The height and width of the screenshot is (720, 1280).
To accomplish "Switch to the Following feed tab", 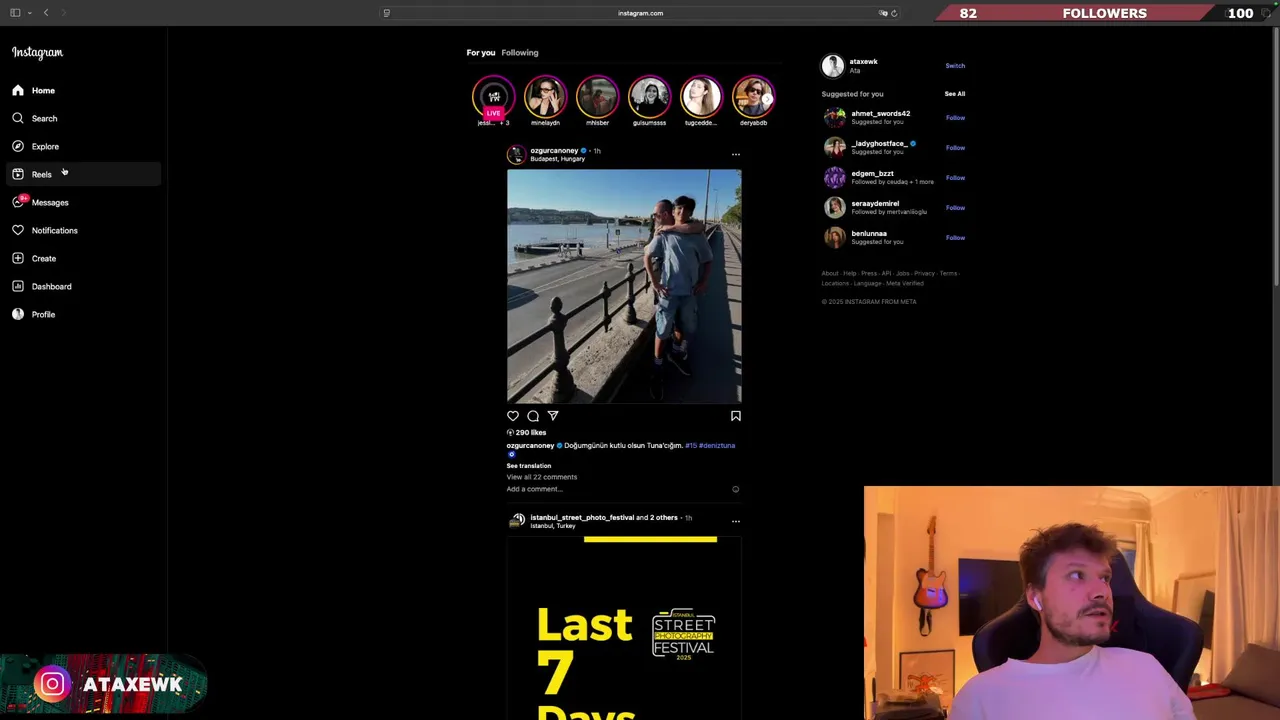I will tap(520, 52).
